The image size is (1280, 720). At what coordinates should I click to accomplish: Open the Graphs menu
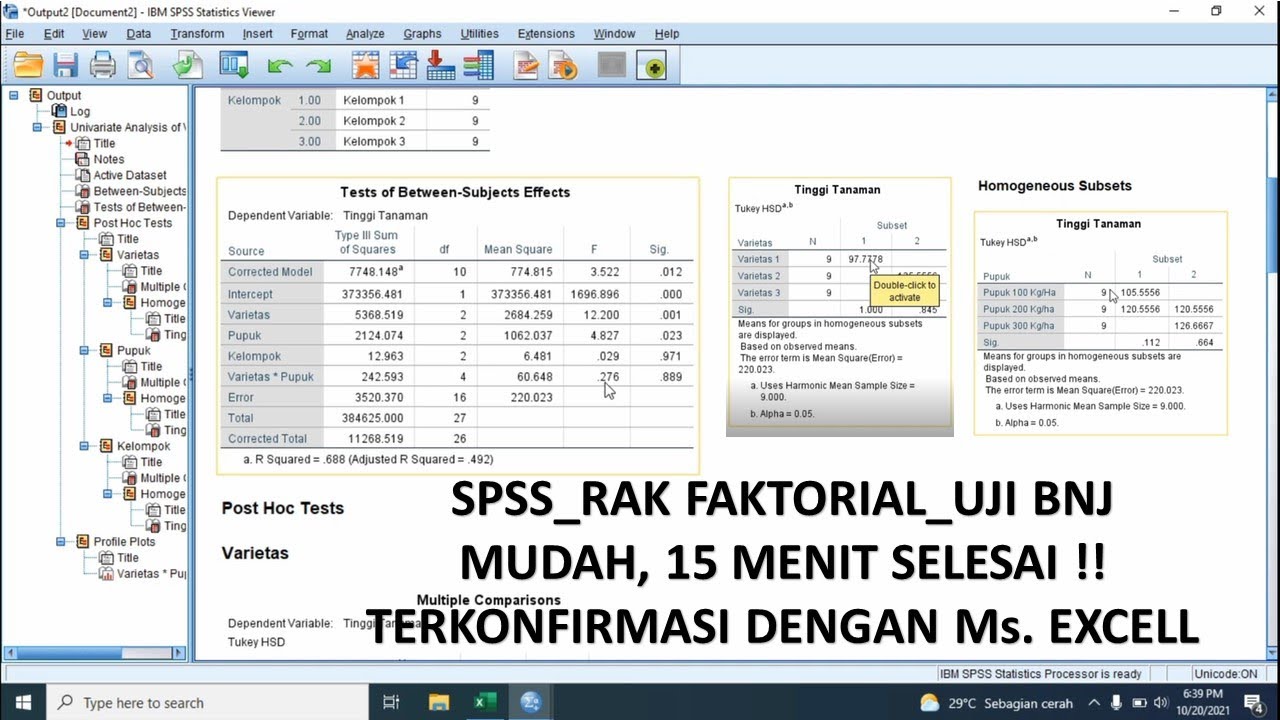422,34
